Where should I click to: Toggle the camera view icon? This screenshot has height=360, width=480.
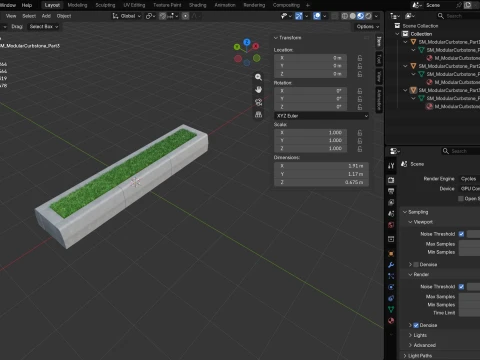click(x=258, y=102)
